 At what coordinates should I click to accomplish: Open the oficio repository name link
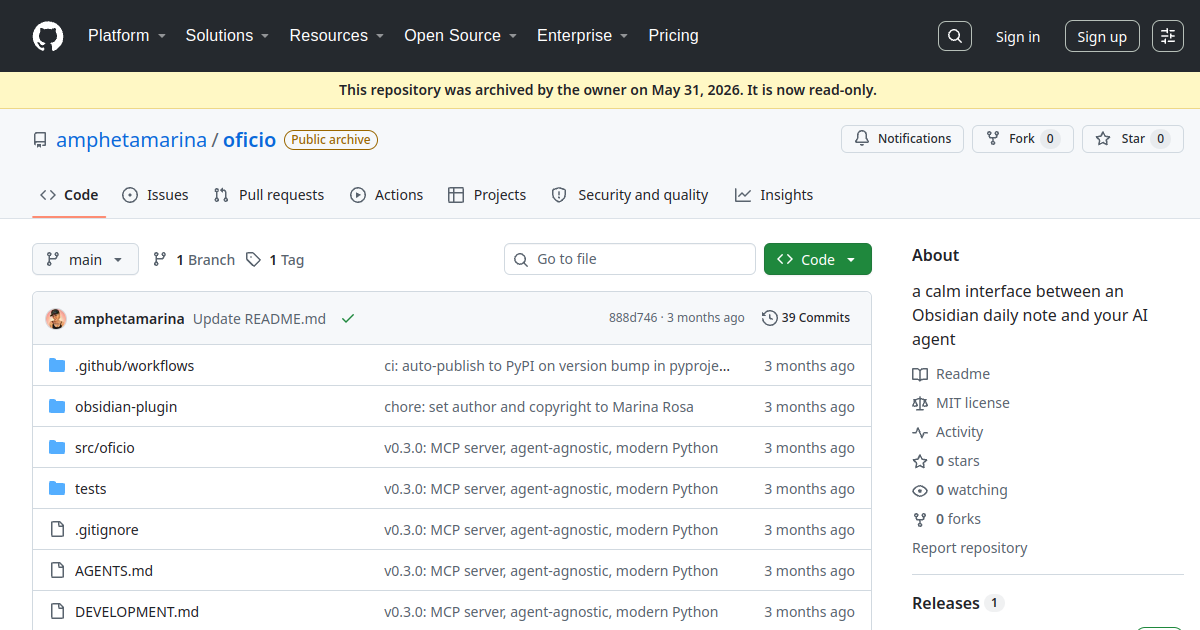[x=249, y=140]
